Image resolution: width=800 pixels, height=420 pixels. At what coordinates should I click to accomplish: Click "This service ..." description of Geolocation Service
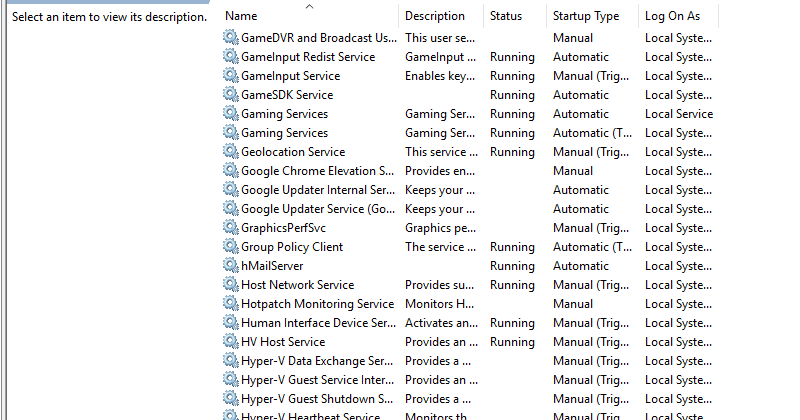tap(441, 152)
